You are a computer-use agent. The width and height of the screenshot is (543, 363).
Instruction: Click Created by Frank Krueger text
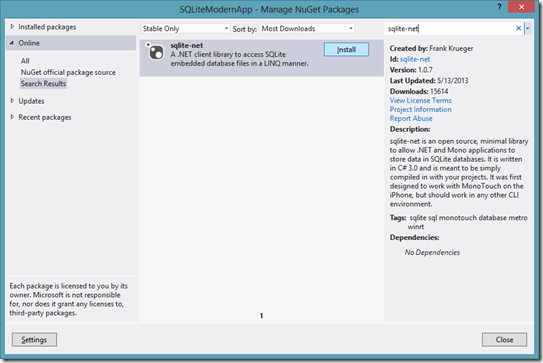pyautogui.click(x=431, y=48)
